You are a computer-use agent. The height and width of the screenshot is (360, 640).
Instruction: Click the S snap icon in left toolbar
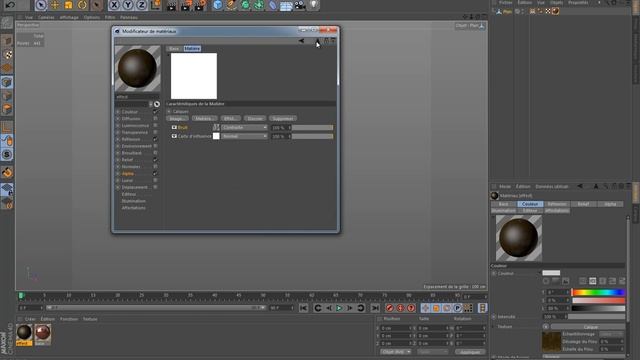(x=7, y=155)
